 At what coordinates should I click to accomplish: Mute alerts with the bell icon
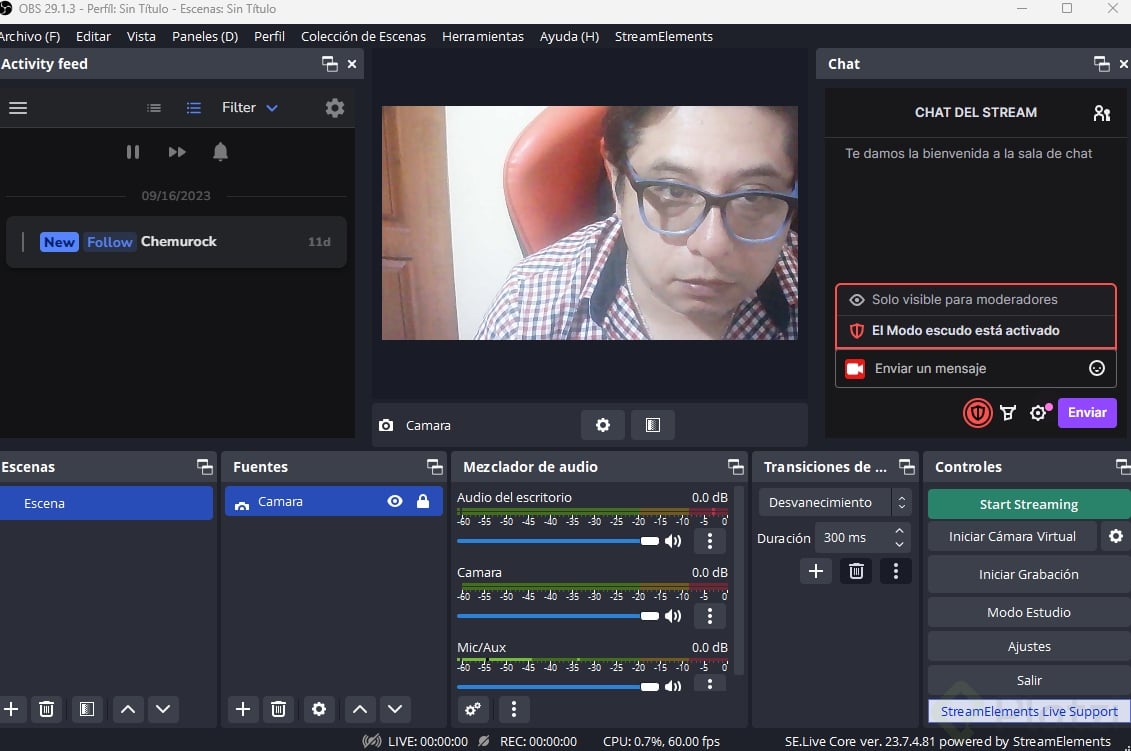tap(220, 152)
